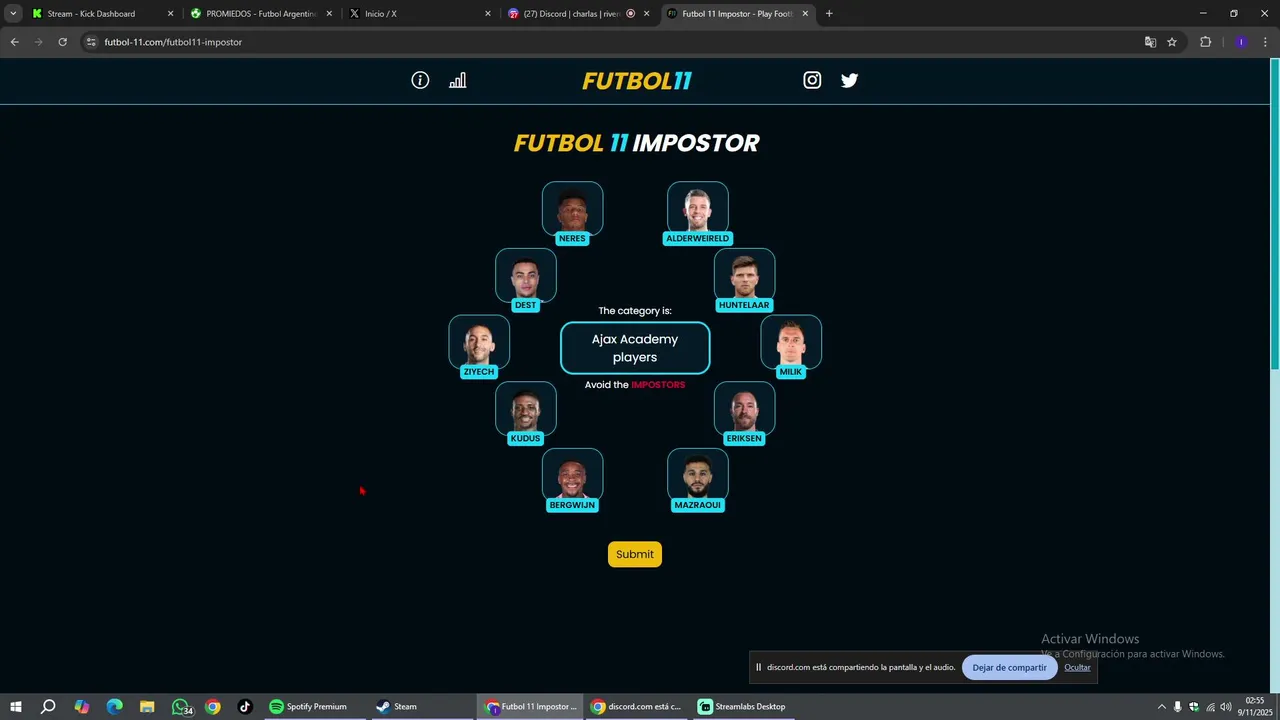1280x720 pixels.
Task: Open the Windows Start menu
Action: [x=16, y=707]
